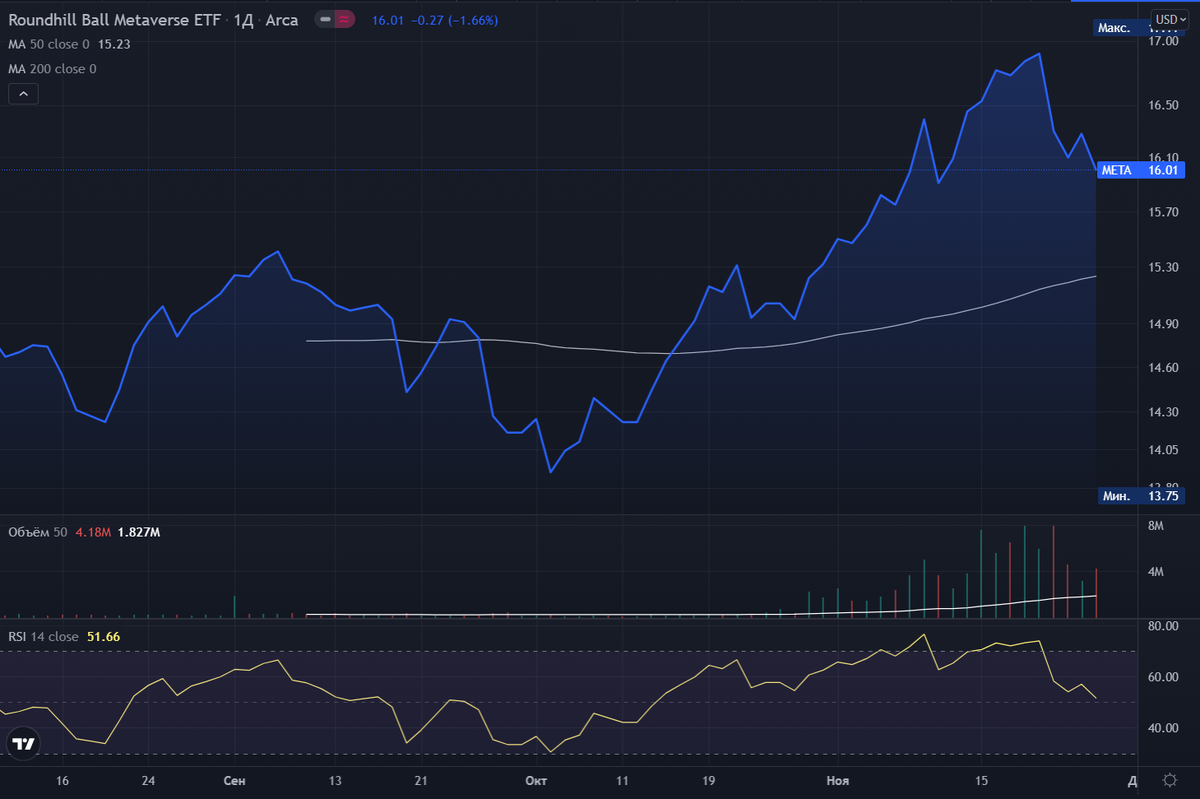Click the 14.30 price scale label

(x=1163, y=412)
